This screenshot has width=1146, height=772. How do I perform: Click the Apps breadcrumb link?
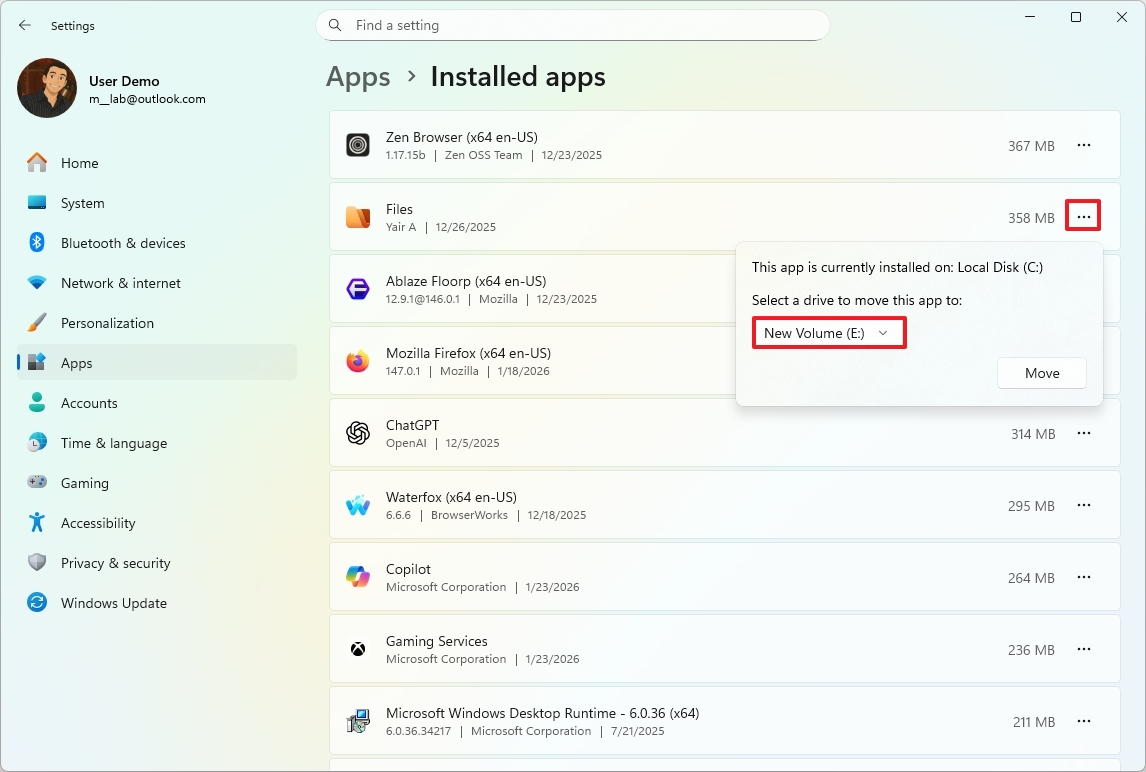click(358, 77)
